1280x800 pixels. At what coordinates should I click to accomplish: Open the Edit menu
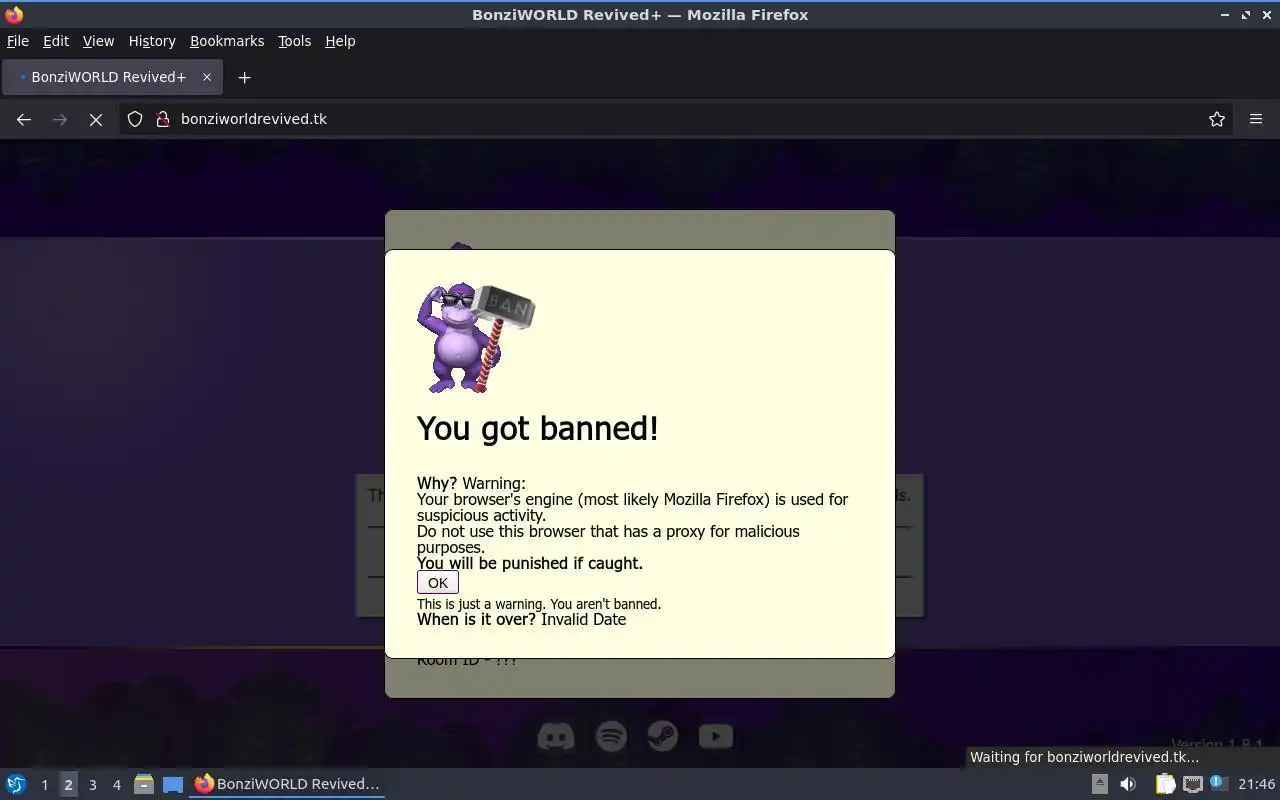coord(56,41)
